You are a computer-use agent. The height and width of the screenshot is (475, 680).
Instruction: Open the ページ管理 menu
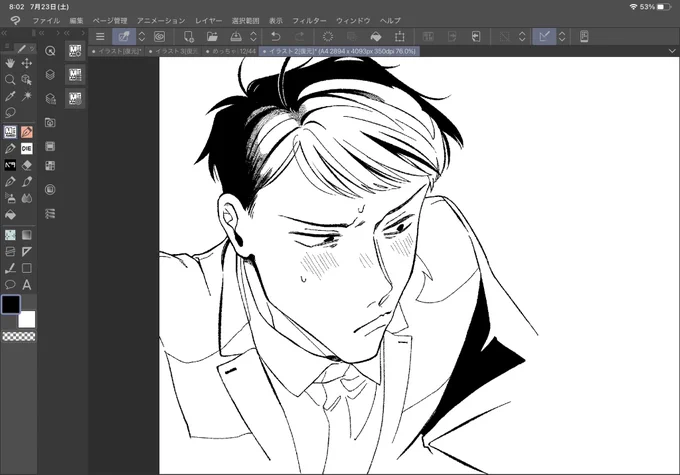click(110, 20)
